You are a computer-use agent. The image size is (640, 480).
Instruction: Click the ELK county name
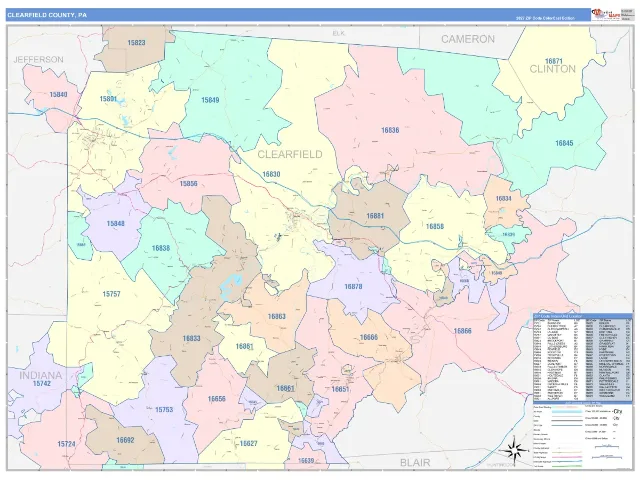(x=339, y=33)
